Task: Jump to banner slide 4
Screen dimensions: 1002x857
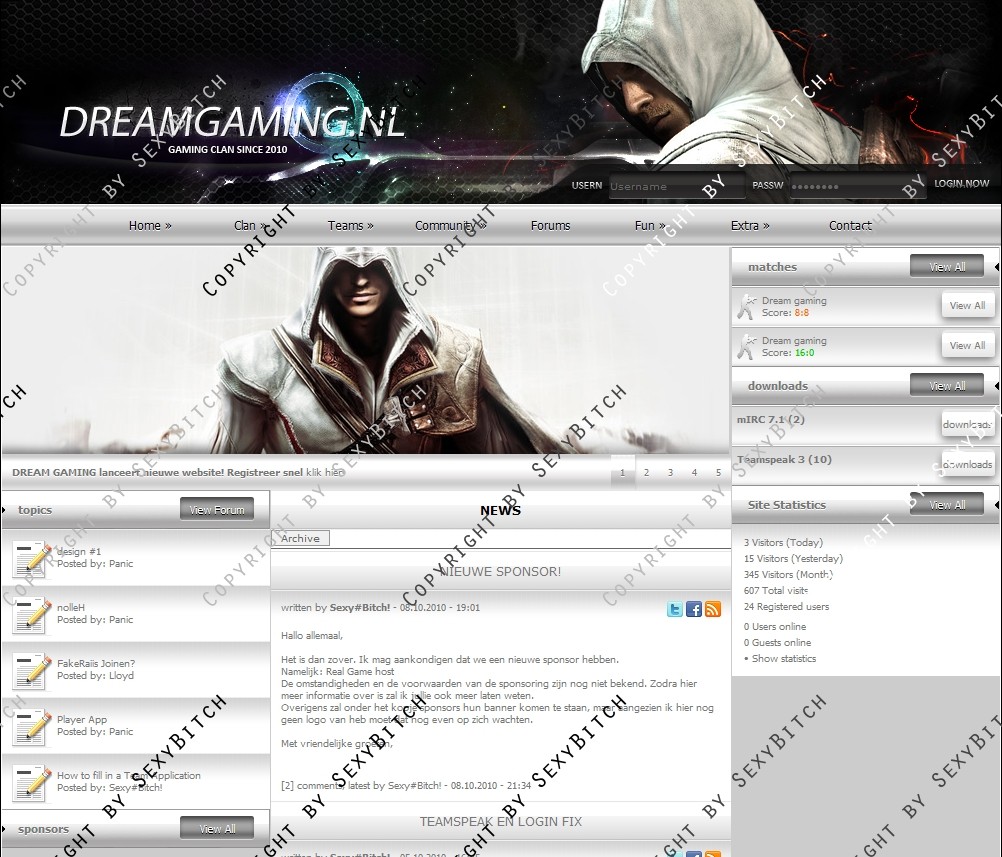Action: click(x=695, y=472)
